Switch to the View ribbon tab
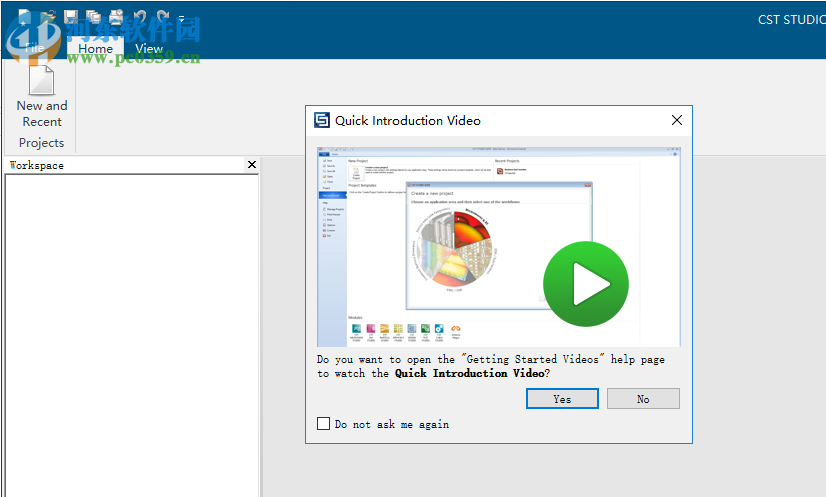This screenshot has height=497, width=826. click(149, 48)
